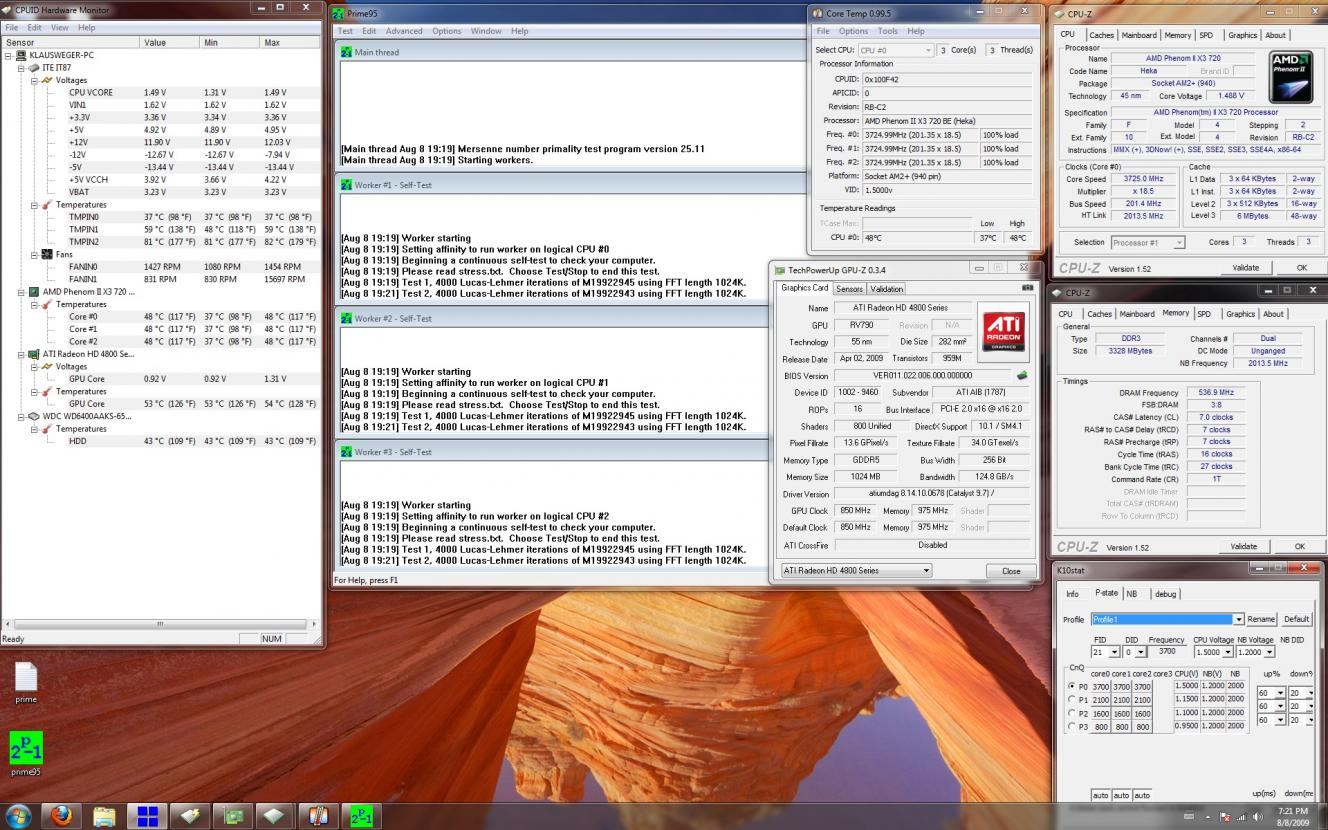
Task: Click the Rename button in K10stat
Action: 1261,619
